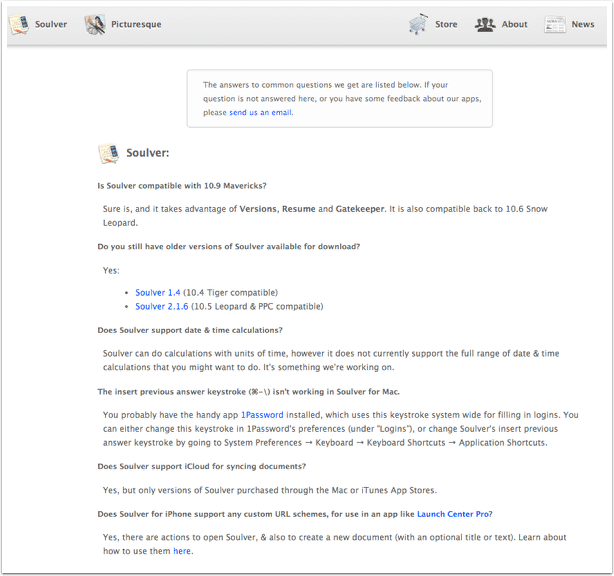Click the About people icon
Viewport: 614px width, 576px height.
pos(485,25)
